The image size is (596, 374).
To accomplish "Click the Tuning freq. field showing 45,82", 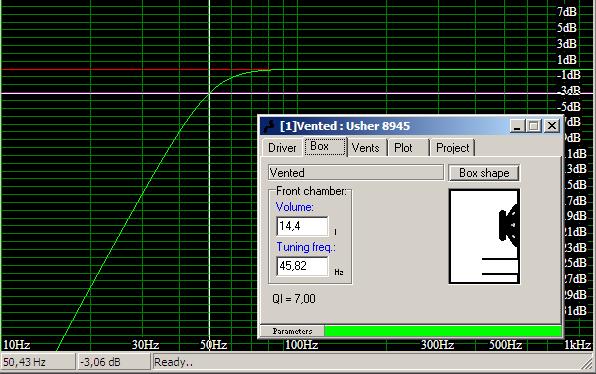I will [x=302, y=266].
